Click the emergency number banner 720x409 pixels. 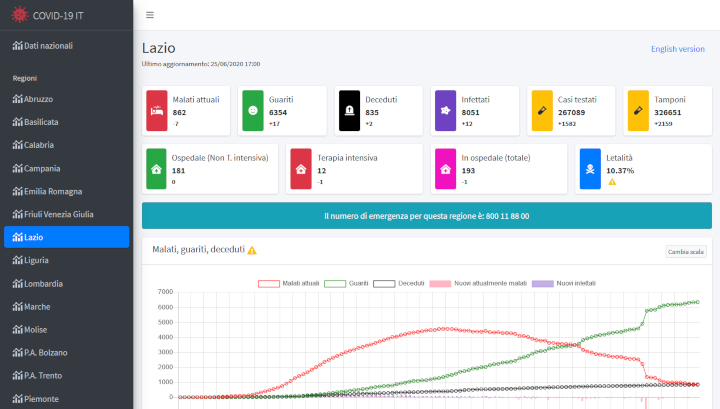(427, 216)
